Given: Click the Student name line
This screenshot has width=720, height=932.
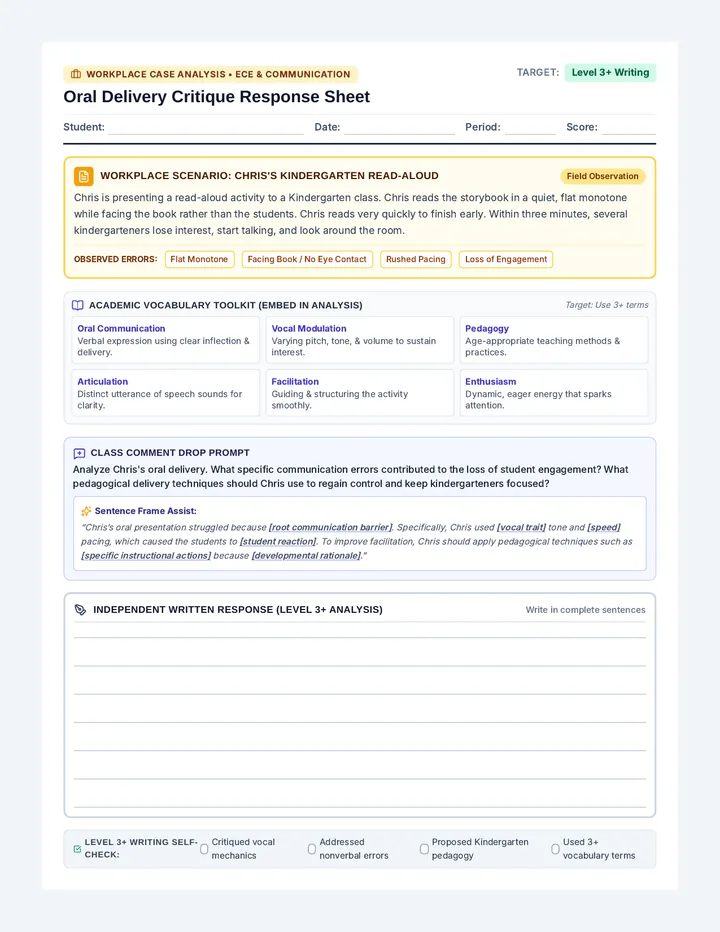Looking at the screenshot, I should click(x=206, y=127).
